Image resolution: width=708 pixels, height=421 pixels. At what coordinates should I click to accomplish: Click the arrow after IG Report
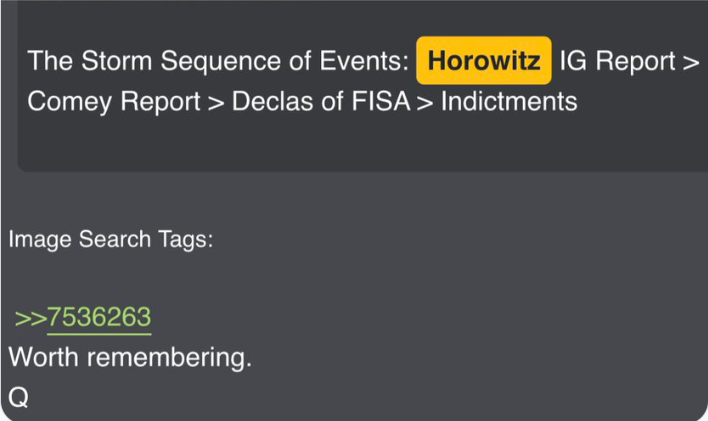(x=691, y=62)
